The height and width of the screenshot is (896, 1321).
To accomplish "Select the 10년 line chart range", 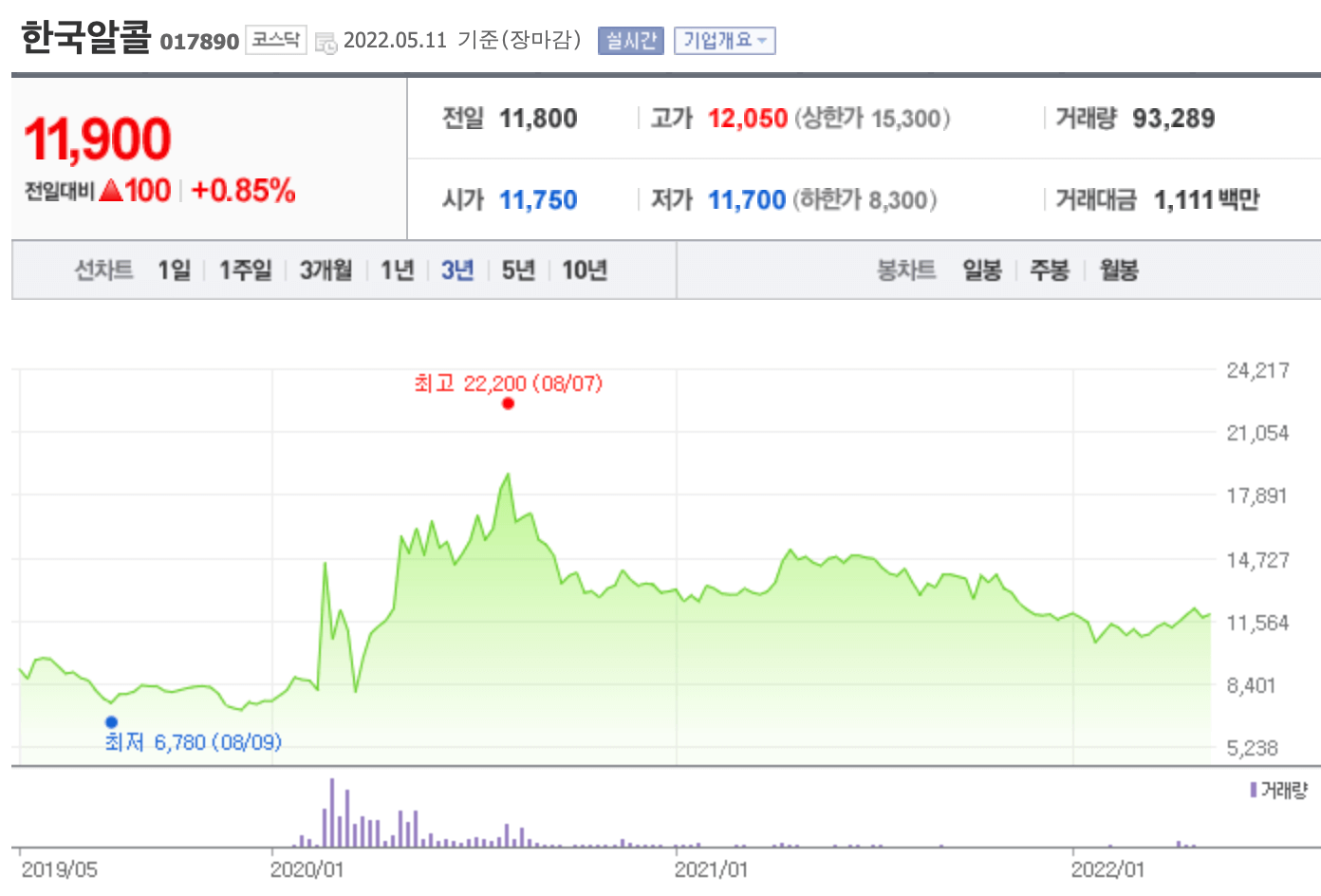I will [x=585, y=271].
